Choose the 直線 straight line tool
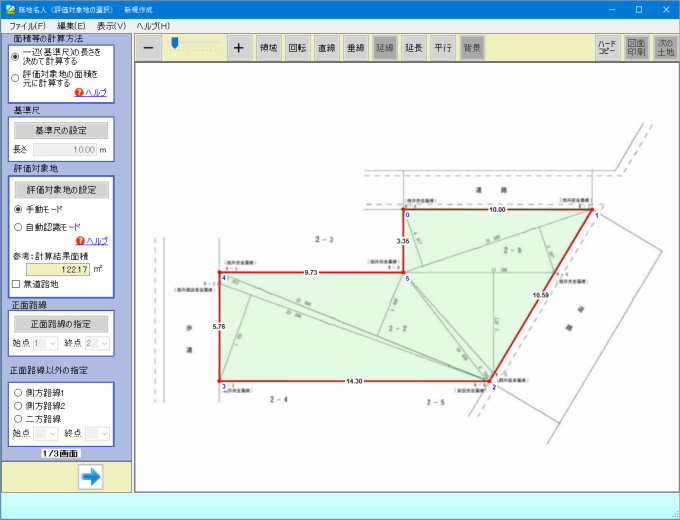 point(326,47)
